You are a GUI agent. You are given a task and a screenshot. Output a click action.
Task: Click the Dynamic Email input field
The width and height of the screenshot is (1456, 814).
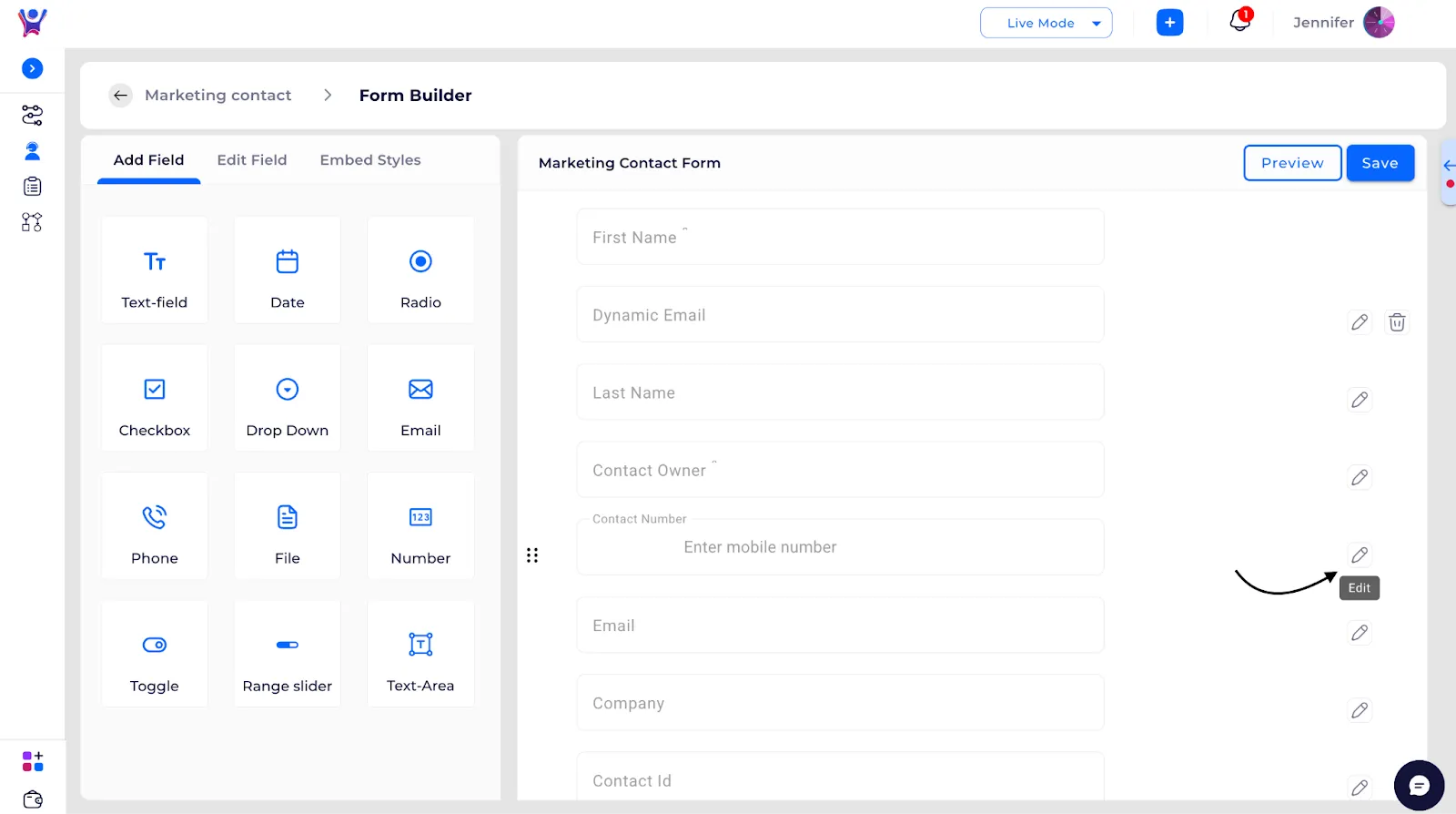840,315
